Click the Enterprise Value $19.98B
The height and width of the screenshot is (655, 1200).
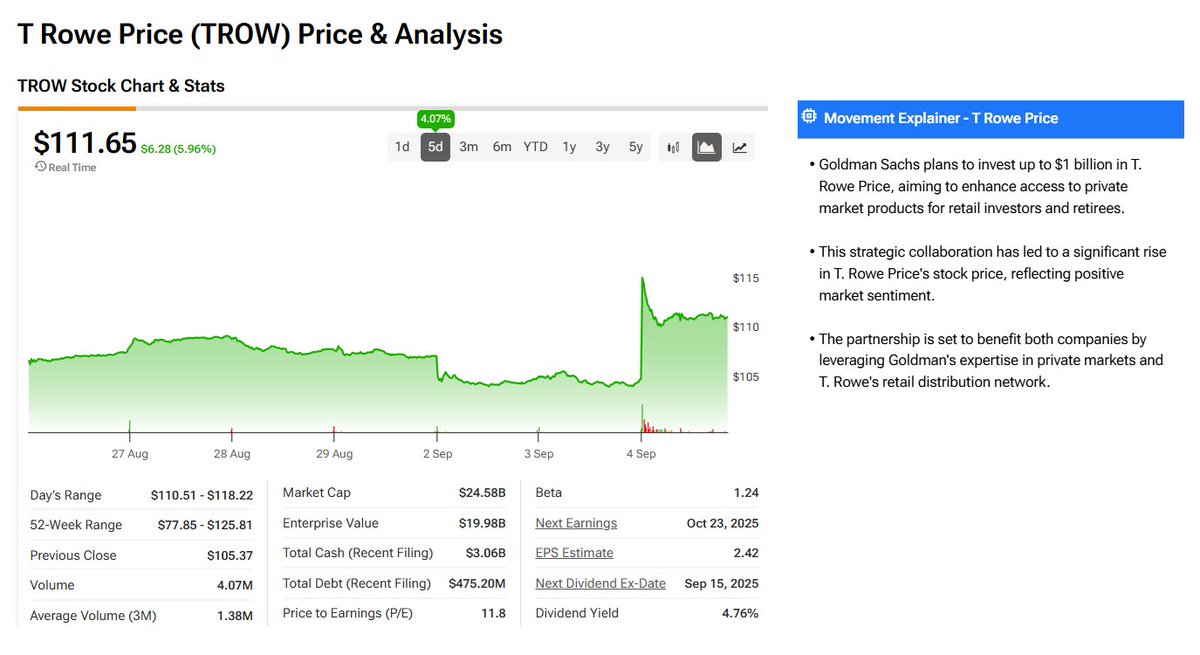click(x=482, y=523)
